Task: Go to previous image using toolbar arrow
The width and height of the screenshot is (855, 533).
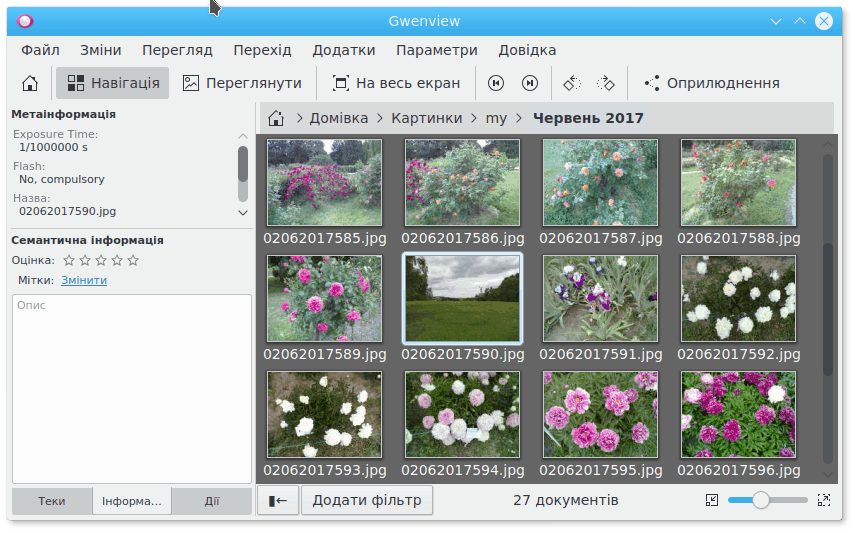Action: (x=496, y=83)
